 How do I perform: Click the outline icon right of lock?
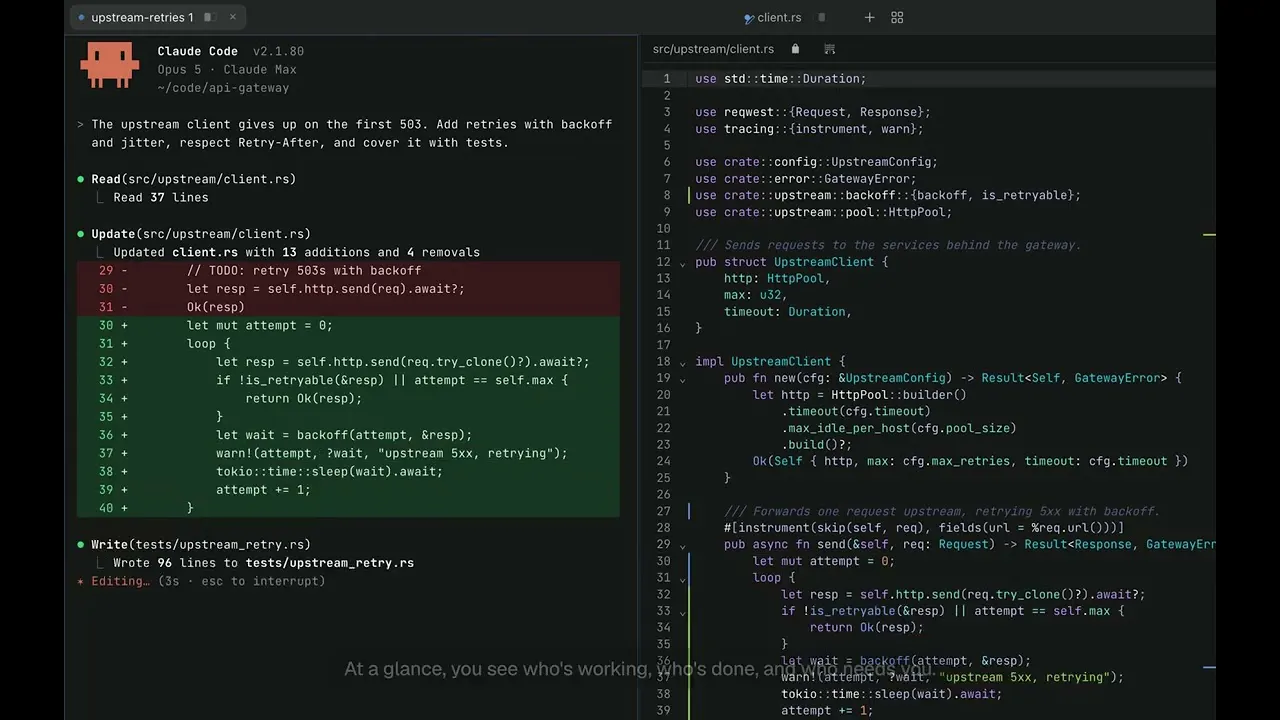click(x=829, y=49)
